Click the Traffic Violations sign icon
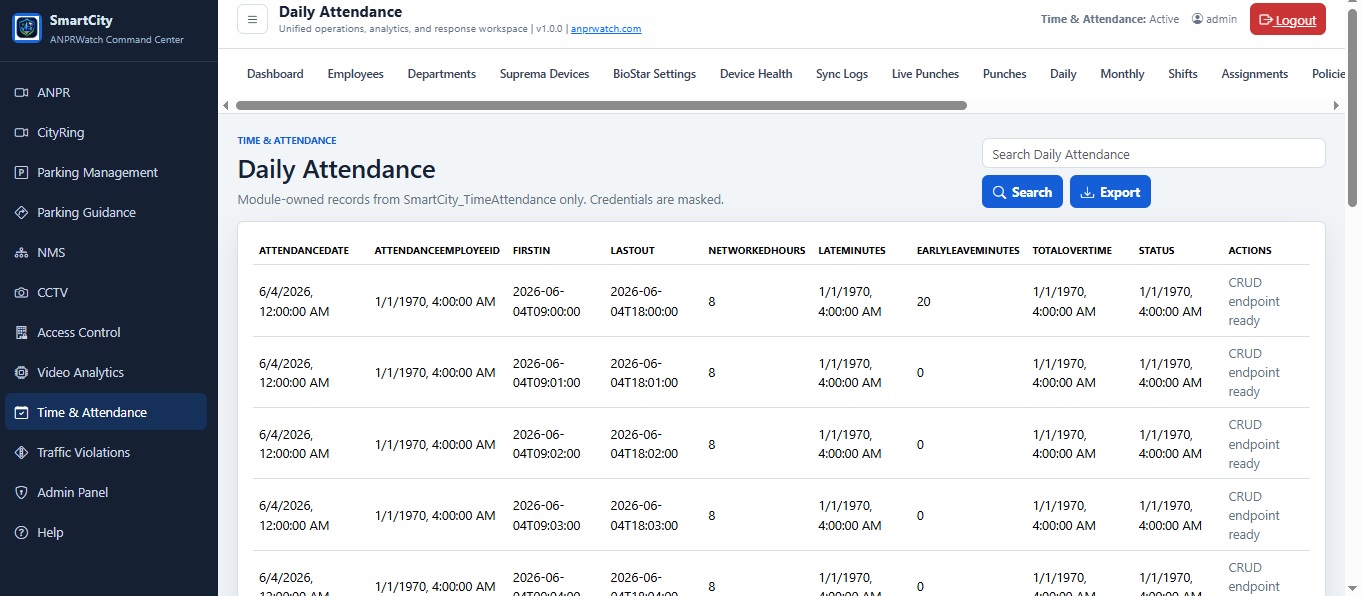This screenshot has width=1366, height=596. pyautogui.click(x=21, y=452)
